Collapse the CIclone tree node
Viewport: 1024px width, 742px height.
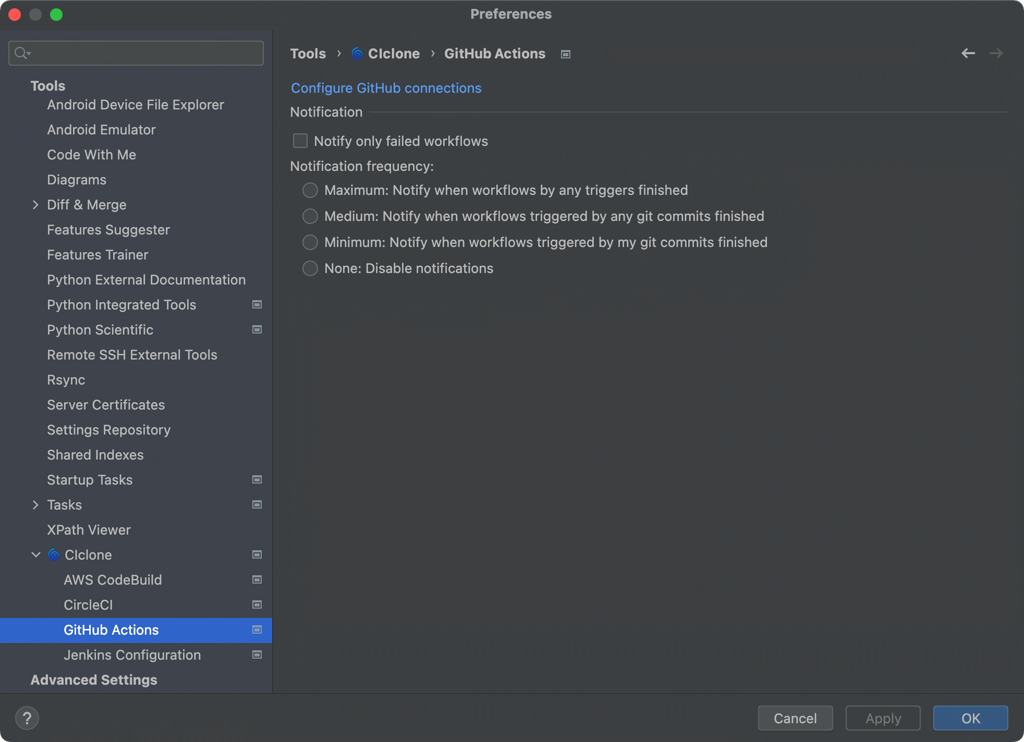click(x=35, y=555)
